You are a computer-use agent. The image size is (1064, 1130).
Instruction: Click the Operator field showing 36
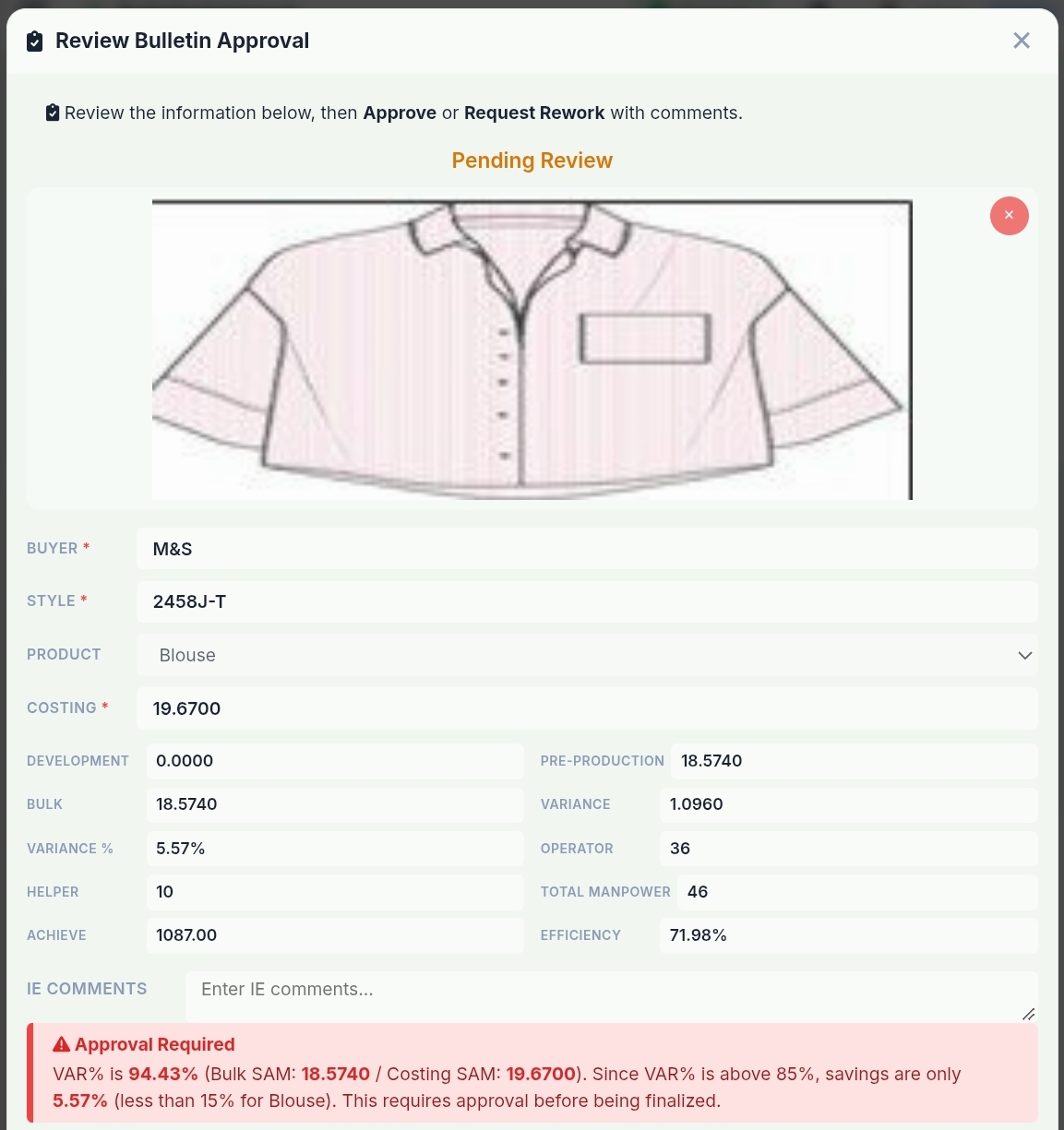[x=849, y=849]
